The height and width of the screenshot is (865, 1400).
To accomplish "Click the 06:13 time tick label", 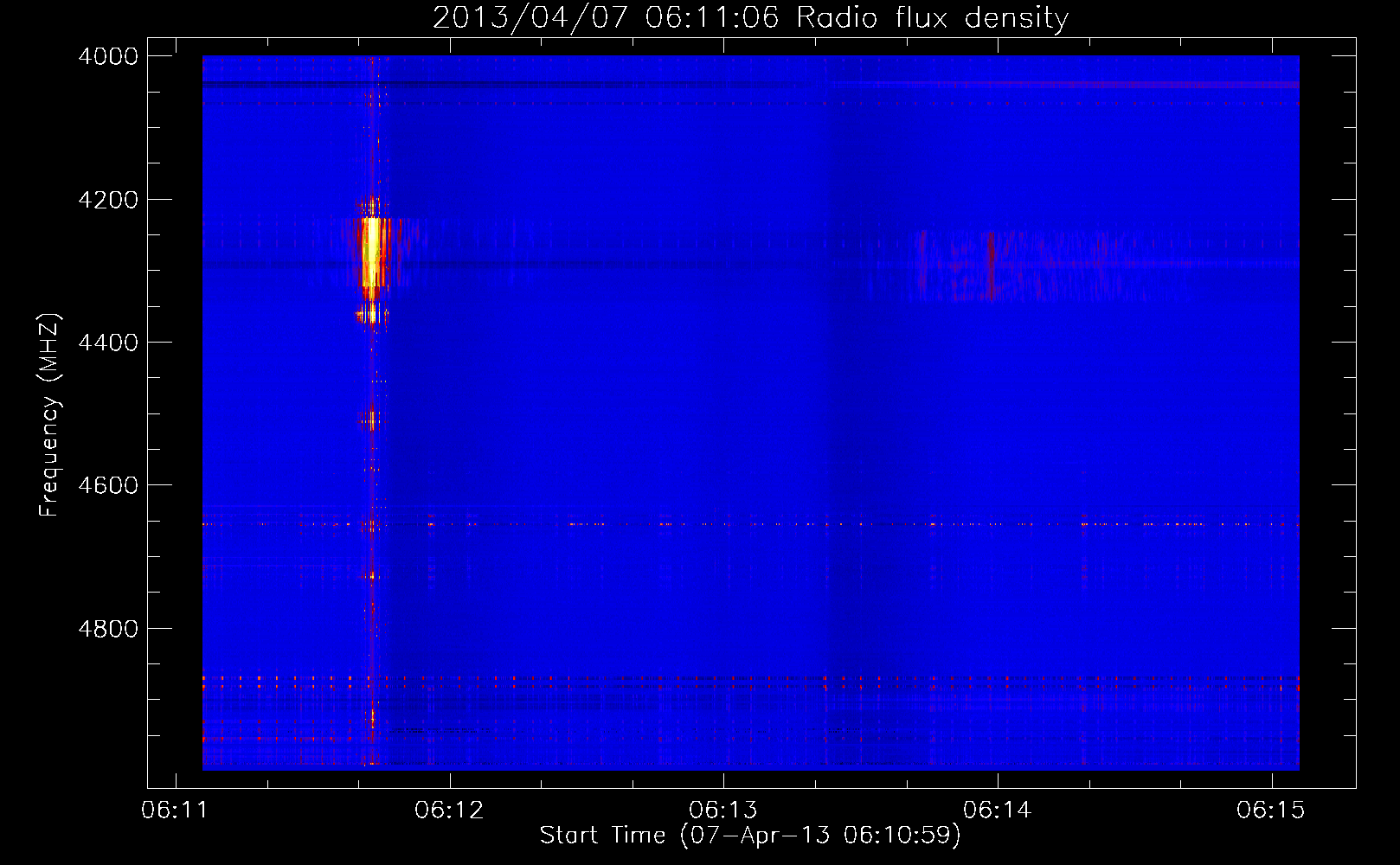I will pyautogui.click(x=723, y=811).
